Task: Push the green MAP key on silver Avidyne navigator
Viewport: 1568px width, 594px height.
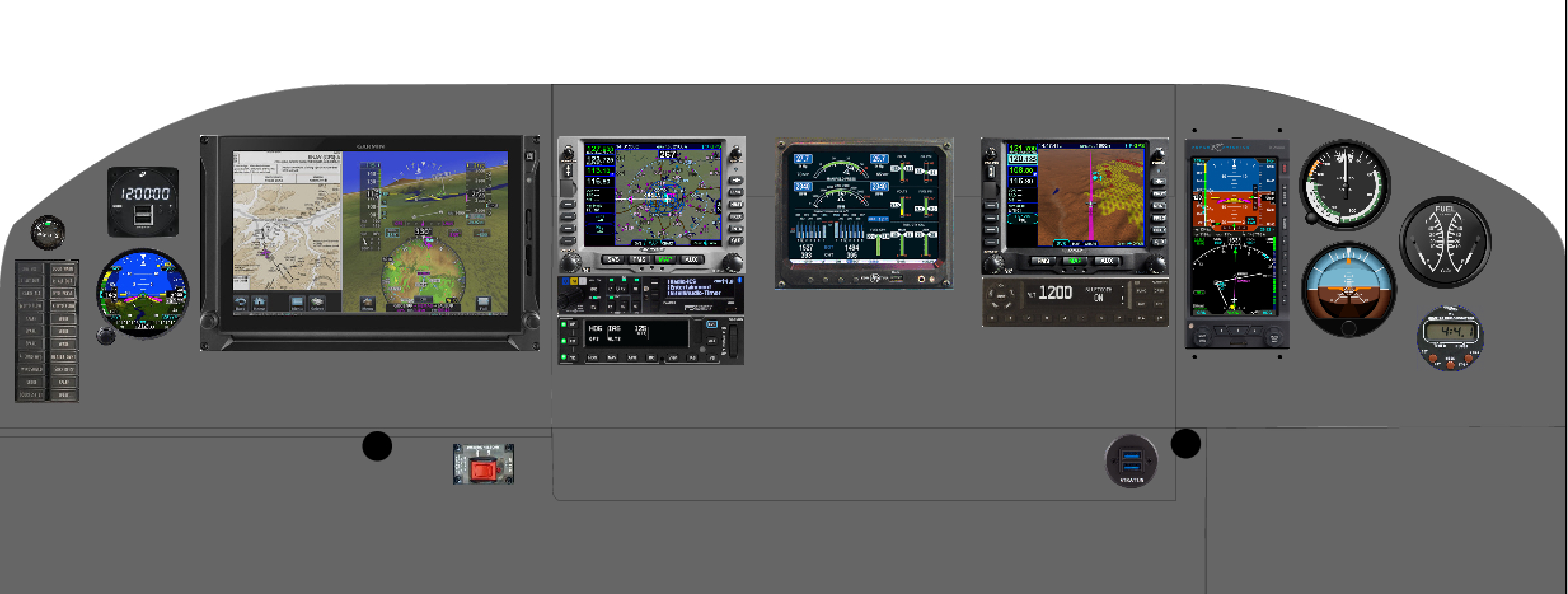Action: 665,259
